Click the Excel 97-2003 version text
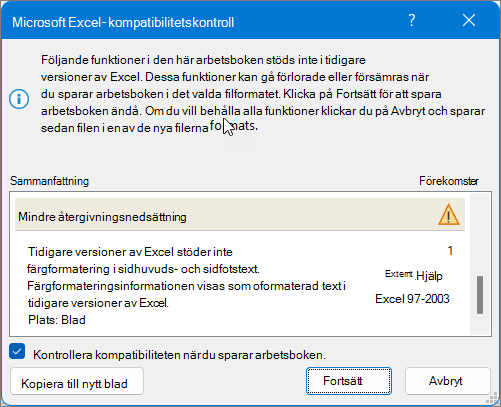This screenshot has height=407, width=501. point(412,299)
